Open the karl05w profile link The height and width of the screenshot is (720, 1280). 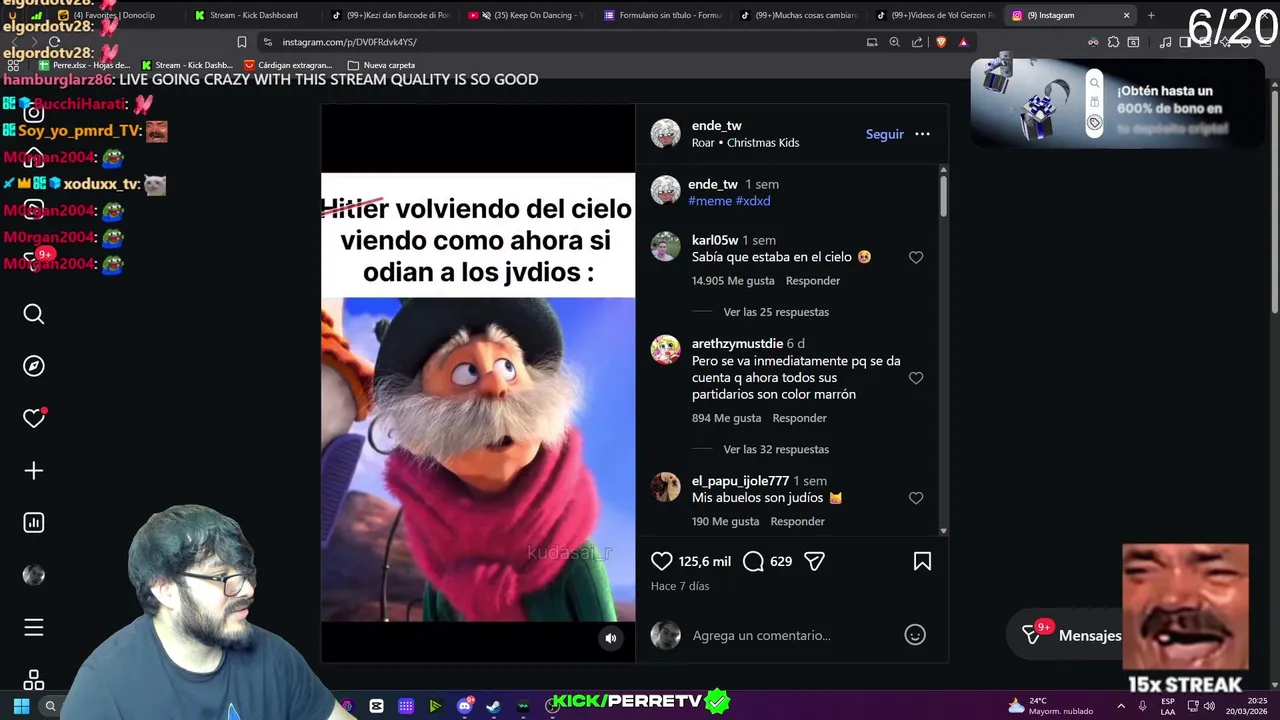point(715,240)
